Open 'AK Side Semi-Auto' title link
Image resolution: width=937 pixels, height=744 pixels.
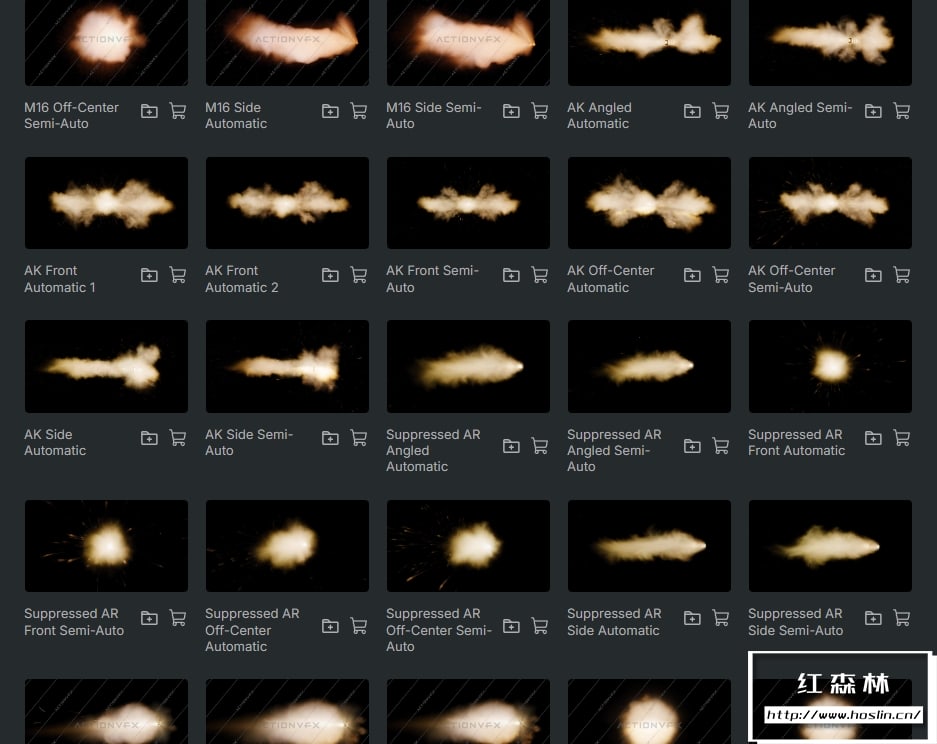249,442
